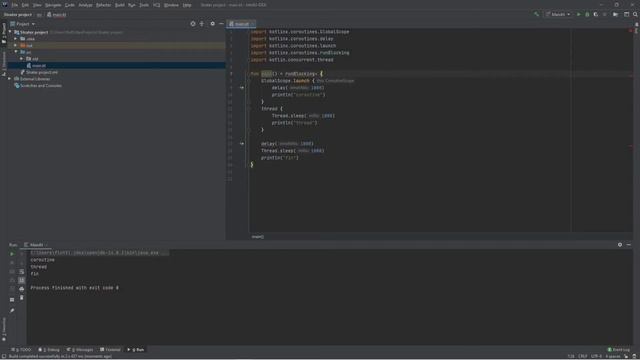
Task: Click the suspend gutter icon at the first delay line
Action: pos(242,88)
